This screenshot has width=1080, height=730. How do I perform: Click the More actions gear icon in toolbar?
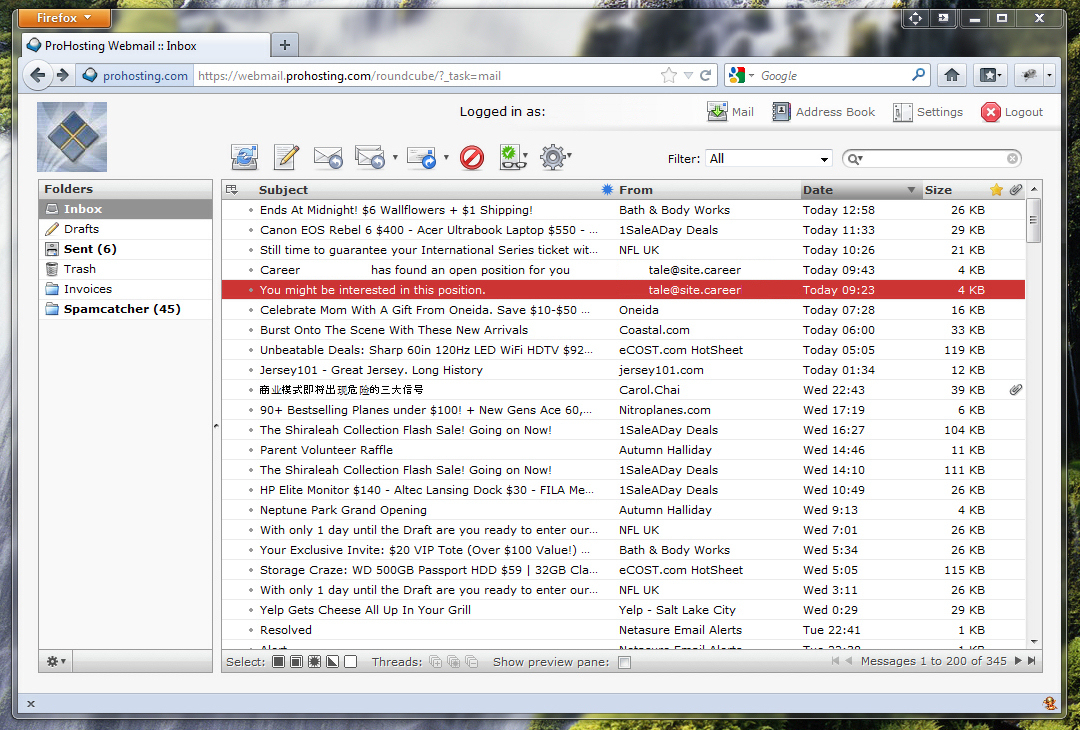click(552, 157)
